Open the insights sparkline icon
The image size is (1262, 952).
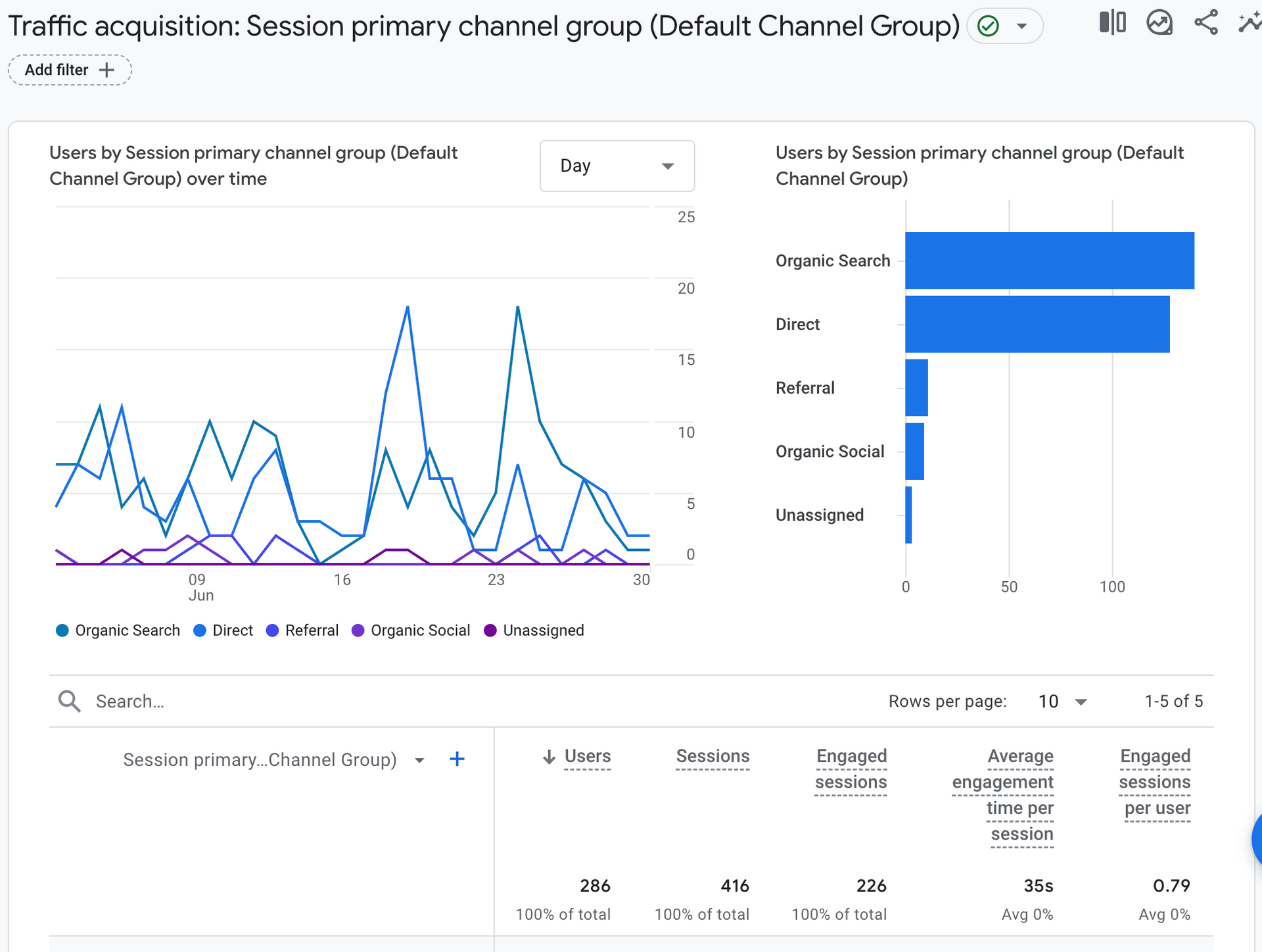(x=1249, y=23)
